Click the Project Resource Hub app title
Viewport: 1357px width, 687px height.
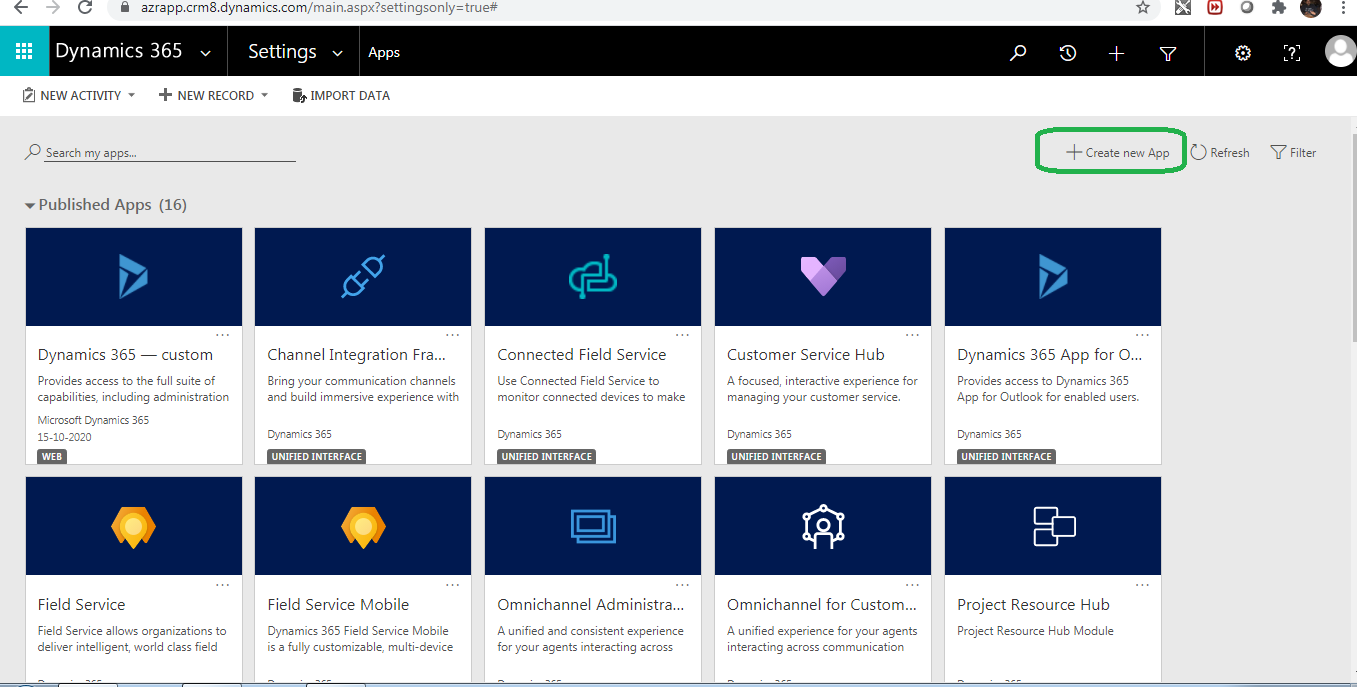point(1033,605)
